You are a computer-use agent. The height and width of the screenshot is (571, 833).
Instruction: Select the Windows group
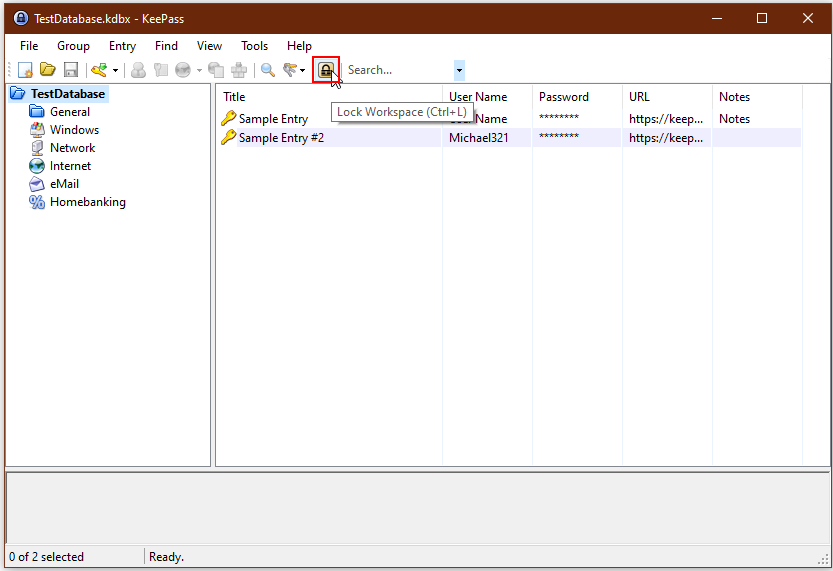click(x=74, y=130)
